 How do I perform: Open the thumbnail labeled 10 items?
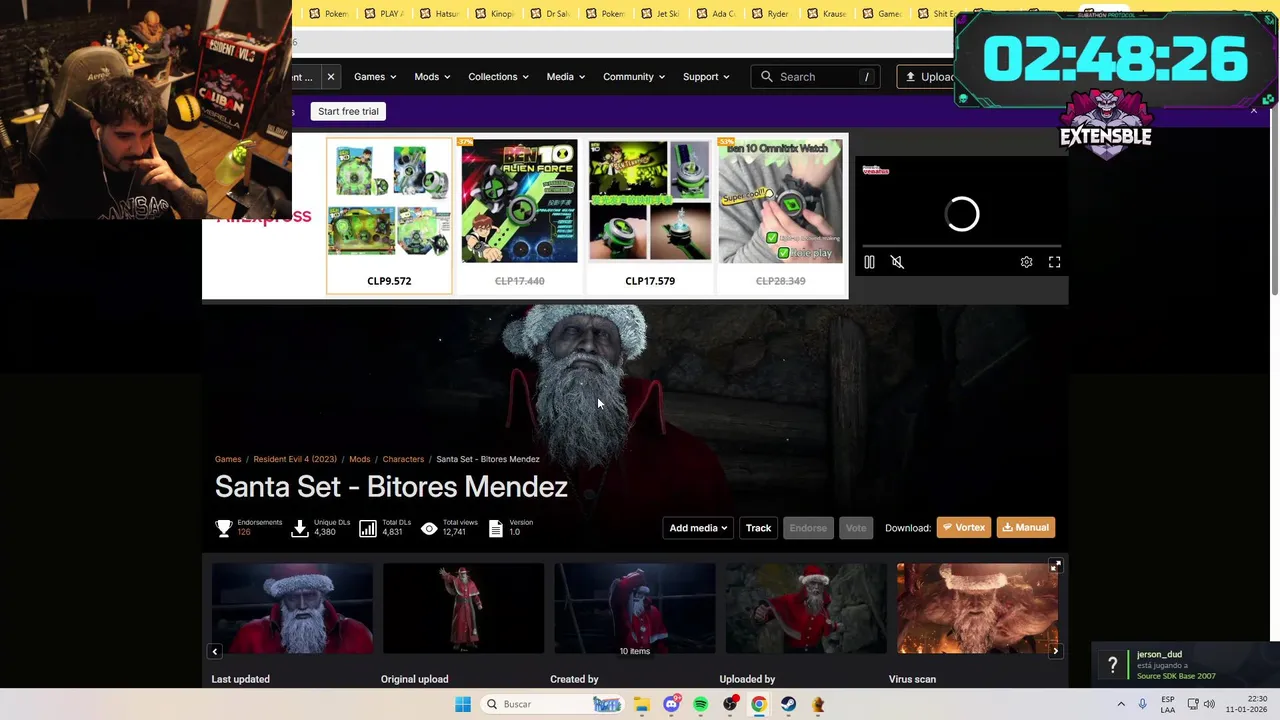click(635, 608)
